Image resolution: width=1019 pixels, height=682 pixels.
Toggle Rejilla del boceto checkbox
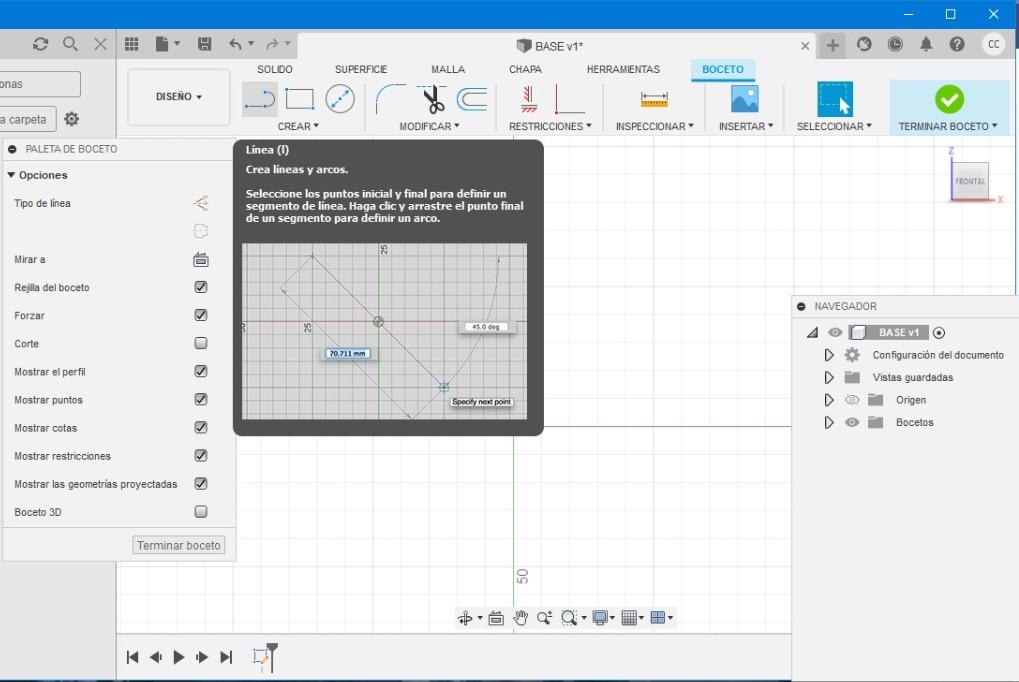201,287
